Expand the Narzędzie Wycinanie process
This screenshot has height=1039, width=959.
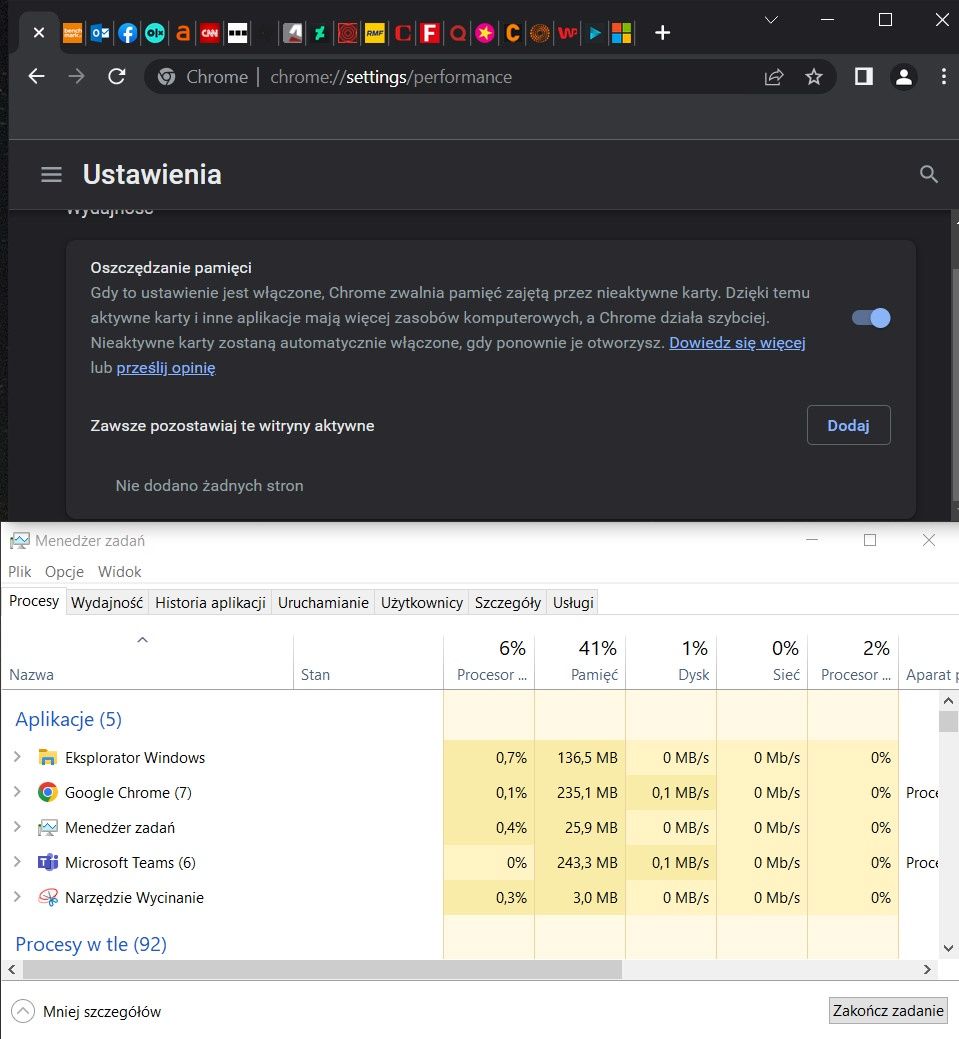tap(17, 897)
